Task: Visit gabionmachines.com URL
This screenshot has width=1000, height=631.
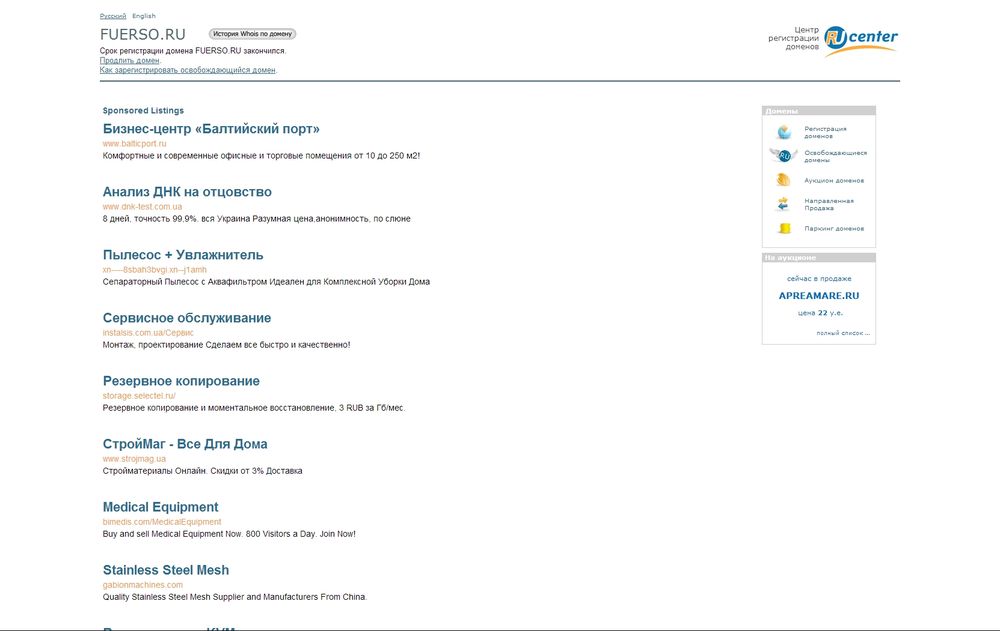Action: [x=143, y=585]
